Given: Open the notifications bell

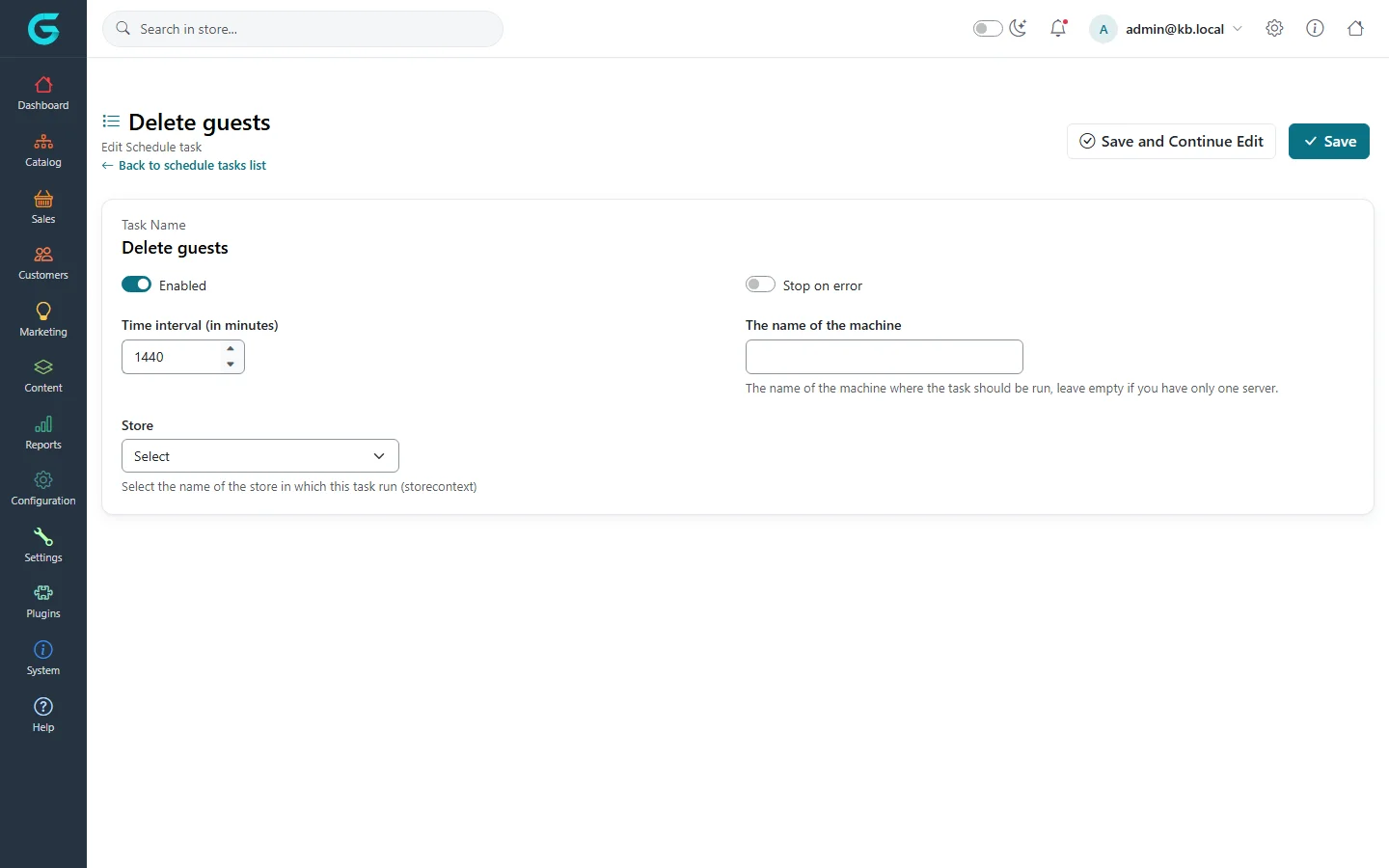Looking at the screenshot, I should 1058,28.
